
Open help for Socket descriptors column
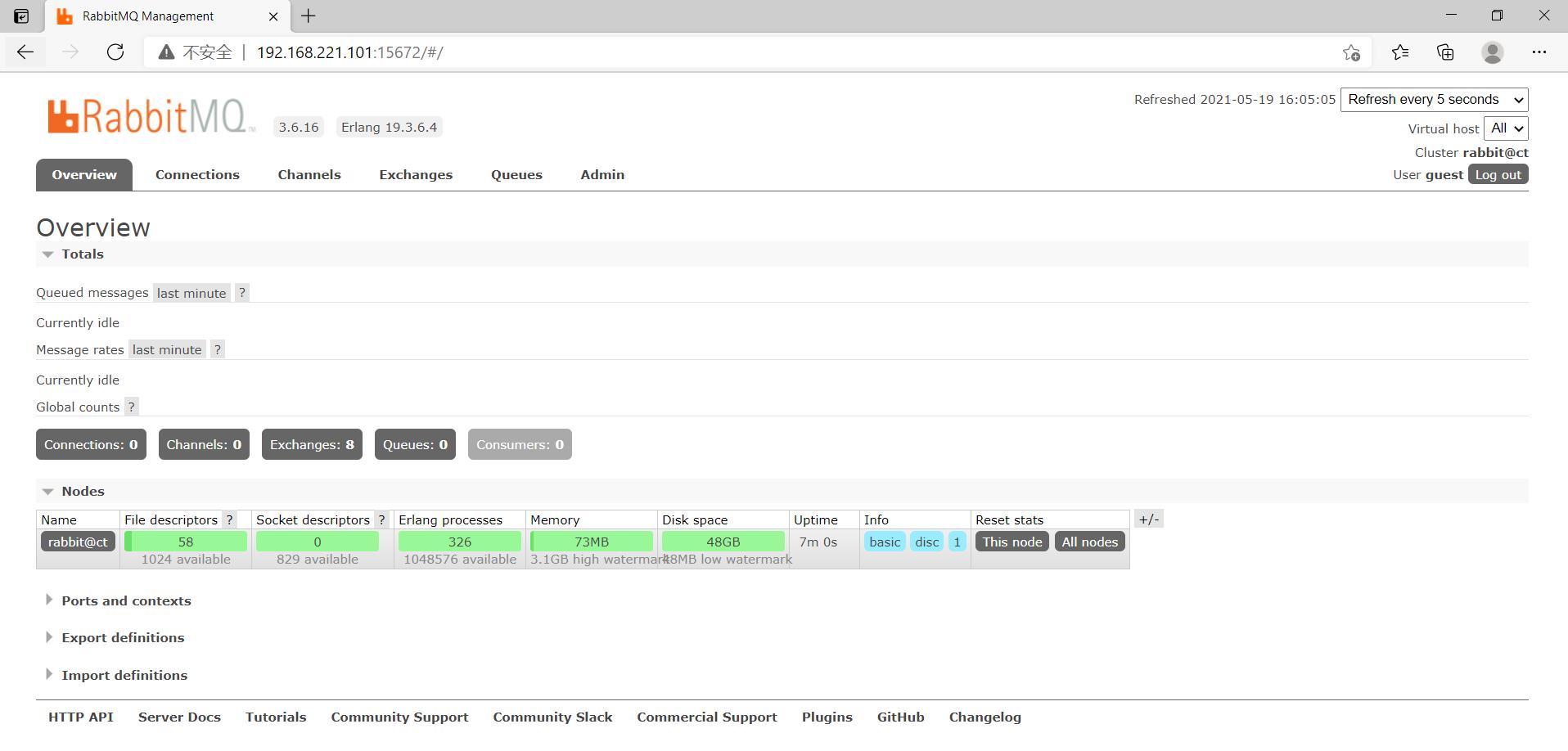381,519
